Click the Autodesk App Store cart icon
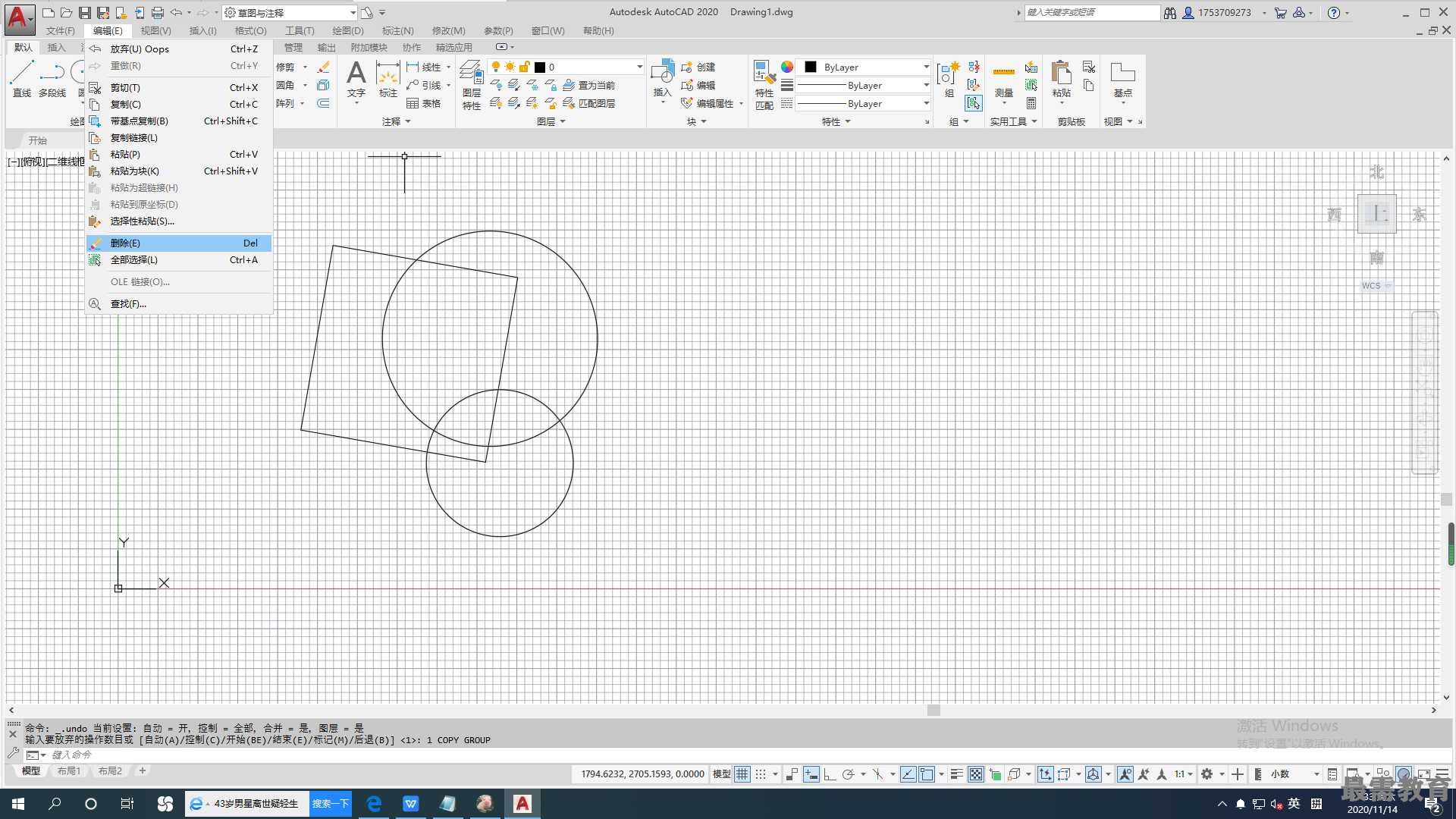Viewport: 1456px width, 819px height. [1281, 12]
